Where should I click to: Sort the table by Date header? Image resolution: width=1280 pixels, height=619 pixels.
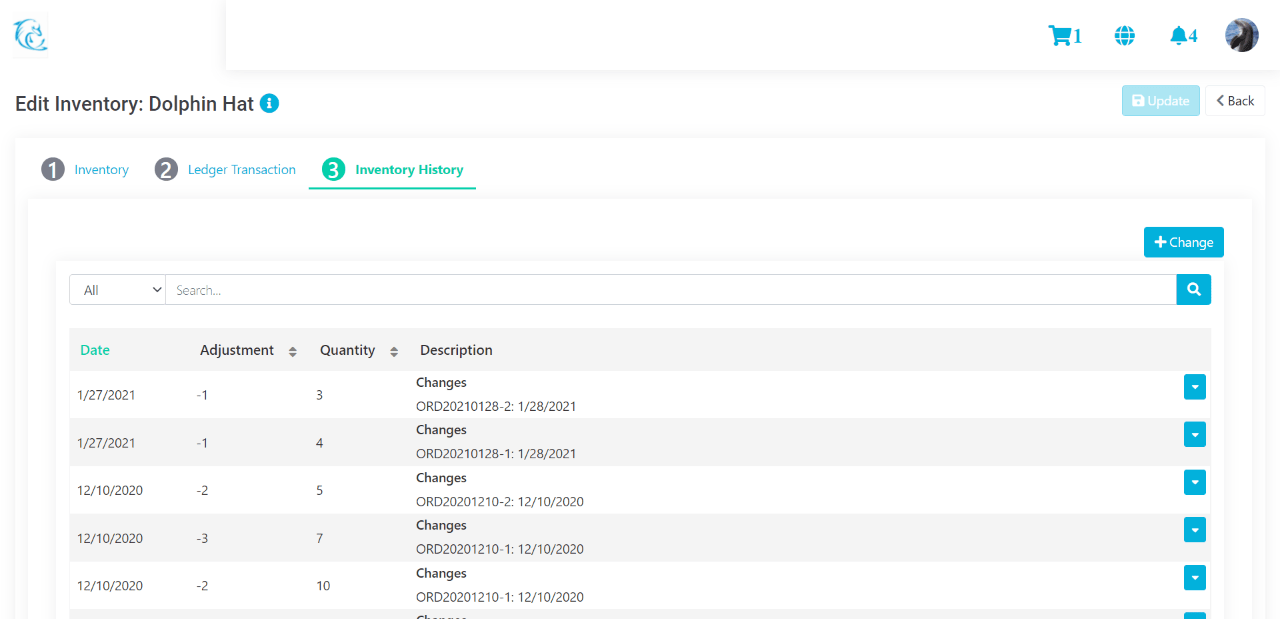coord(95,350)
